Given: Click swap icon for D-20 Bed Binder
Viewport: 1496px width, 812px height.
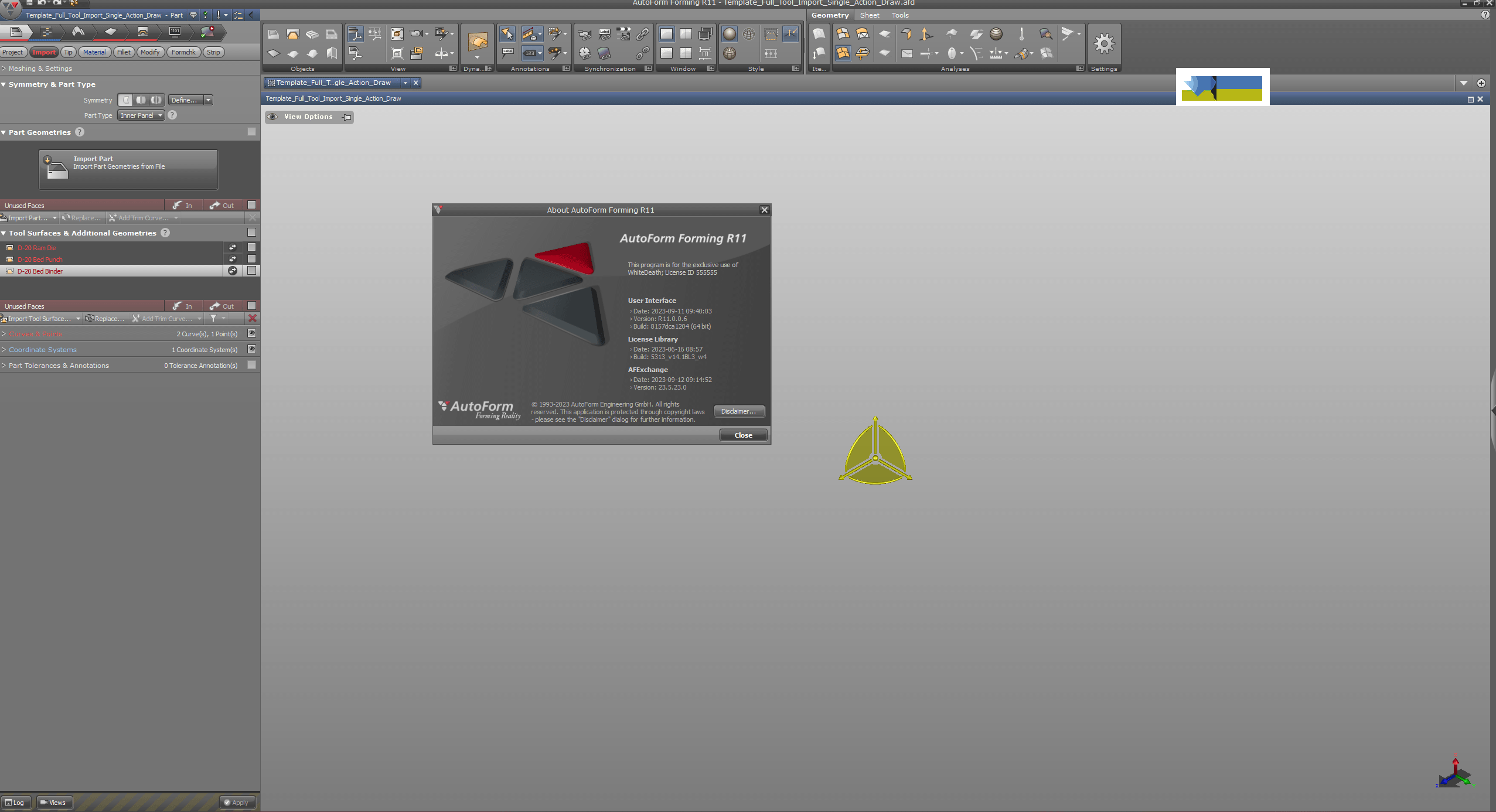Looking at the screenshot, I should (x=233, y=271).
